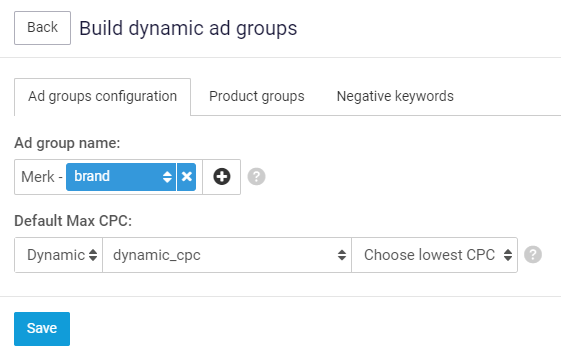Open the dynamic_cpc field dropdown
The height and width of the screenshot is (360, 561).
tap(227, 255)
